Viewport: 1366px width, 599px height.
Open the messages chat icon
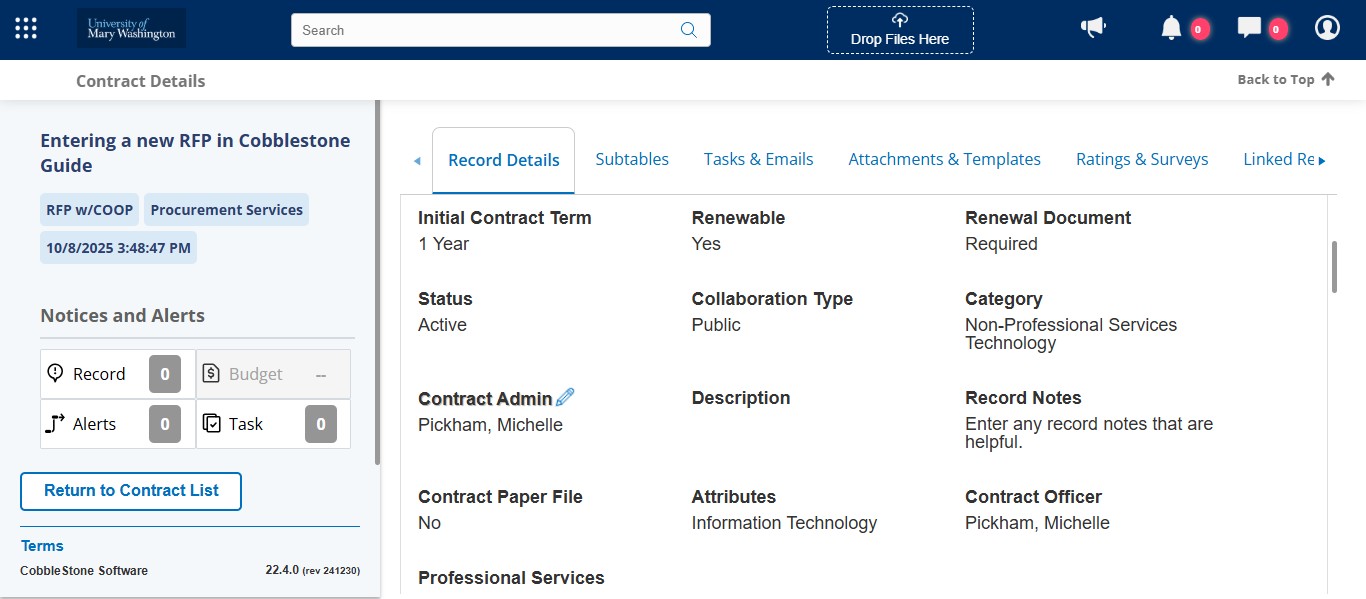coord(1248,27)
